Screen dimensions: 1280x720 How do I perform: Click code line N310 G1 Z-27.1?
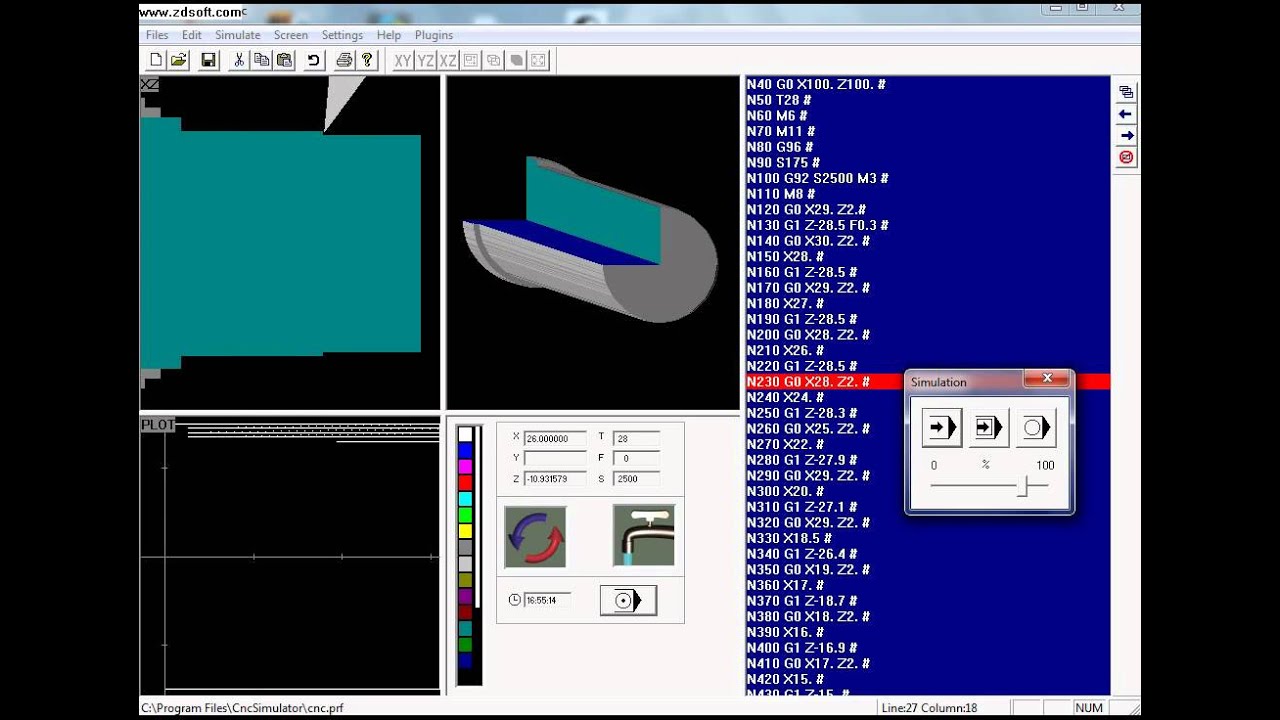(x=802, y=507)
